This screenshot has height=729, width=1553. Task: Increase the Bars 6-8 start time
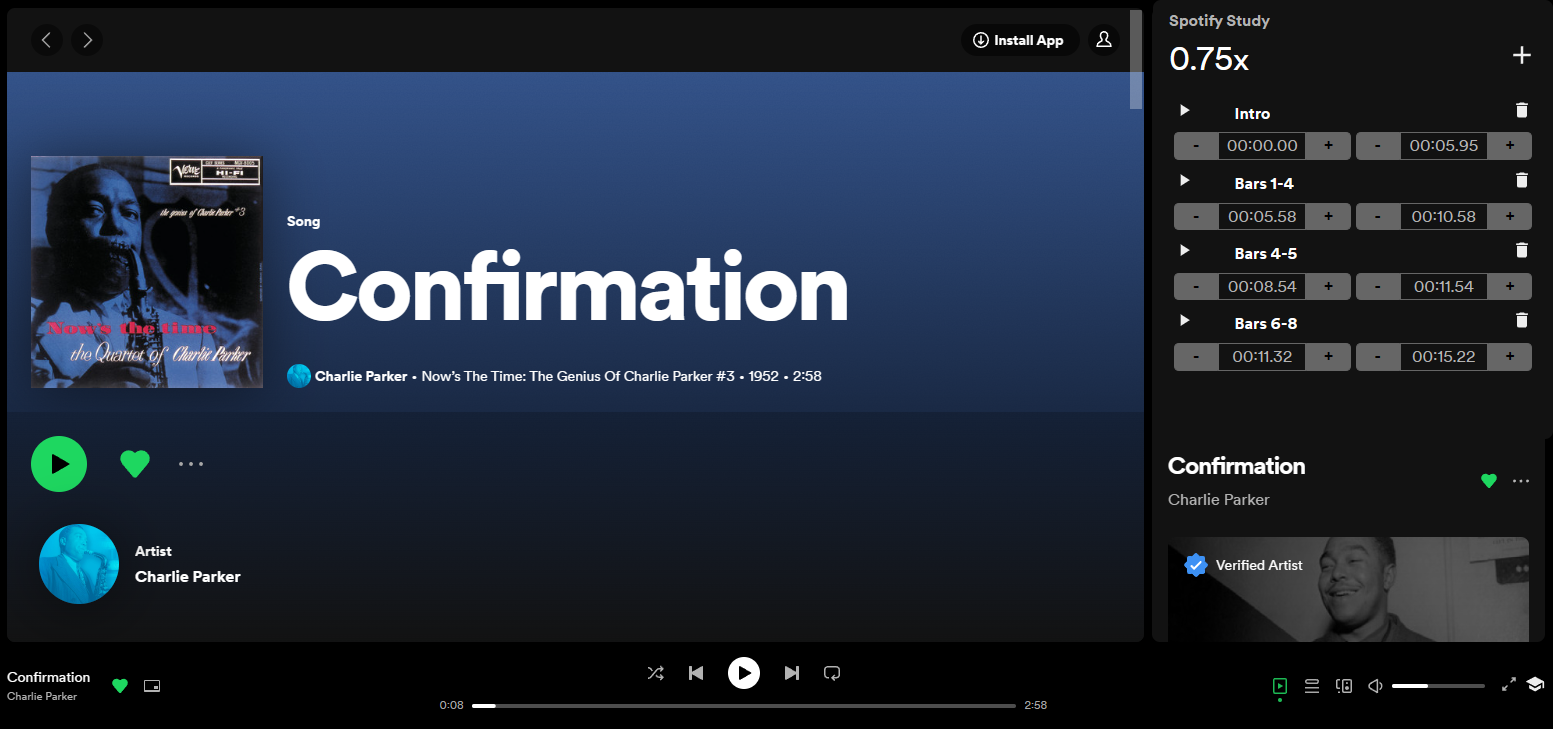click(x=1328, y=356)
